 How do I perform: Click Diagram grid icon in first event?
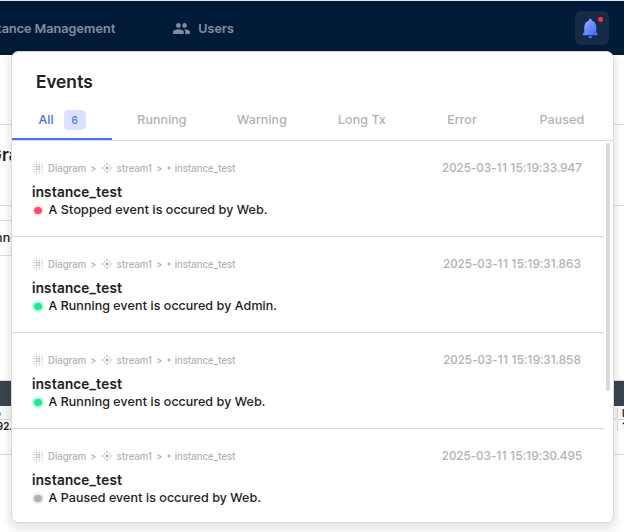(38, 168)
